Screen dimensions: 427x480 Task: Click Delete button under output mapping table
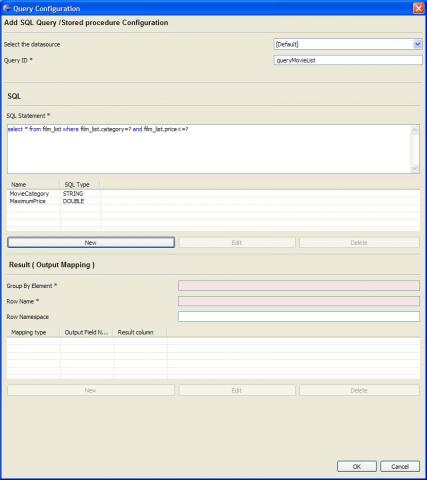click(x=359, y=390)
